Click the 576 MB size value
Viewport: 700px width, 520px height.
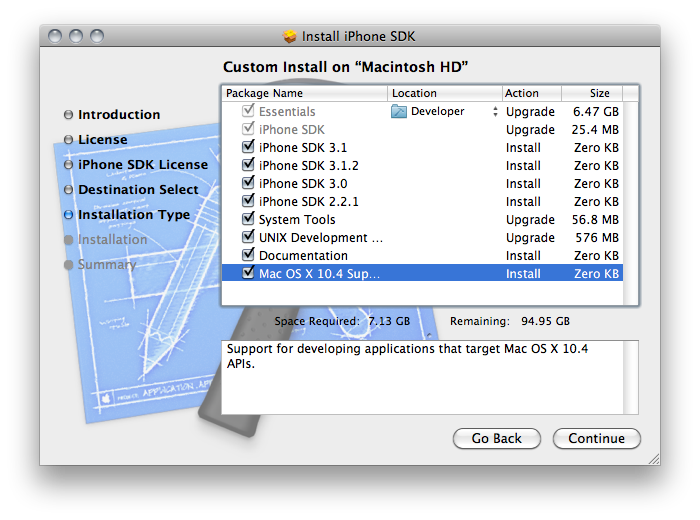click(597, 237)
